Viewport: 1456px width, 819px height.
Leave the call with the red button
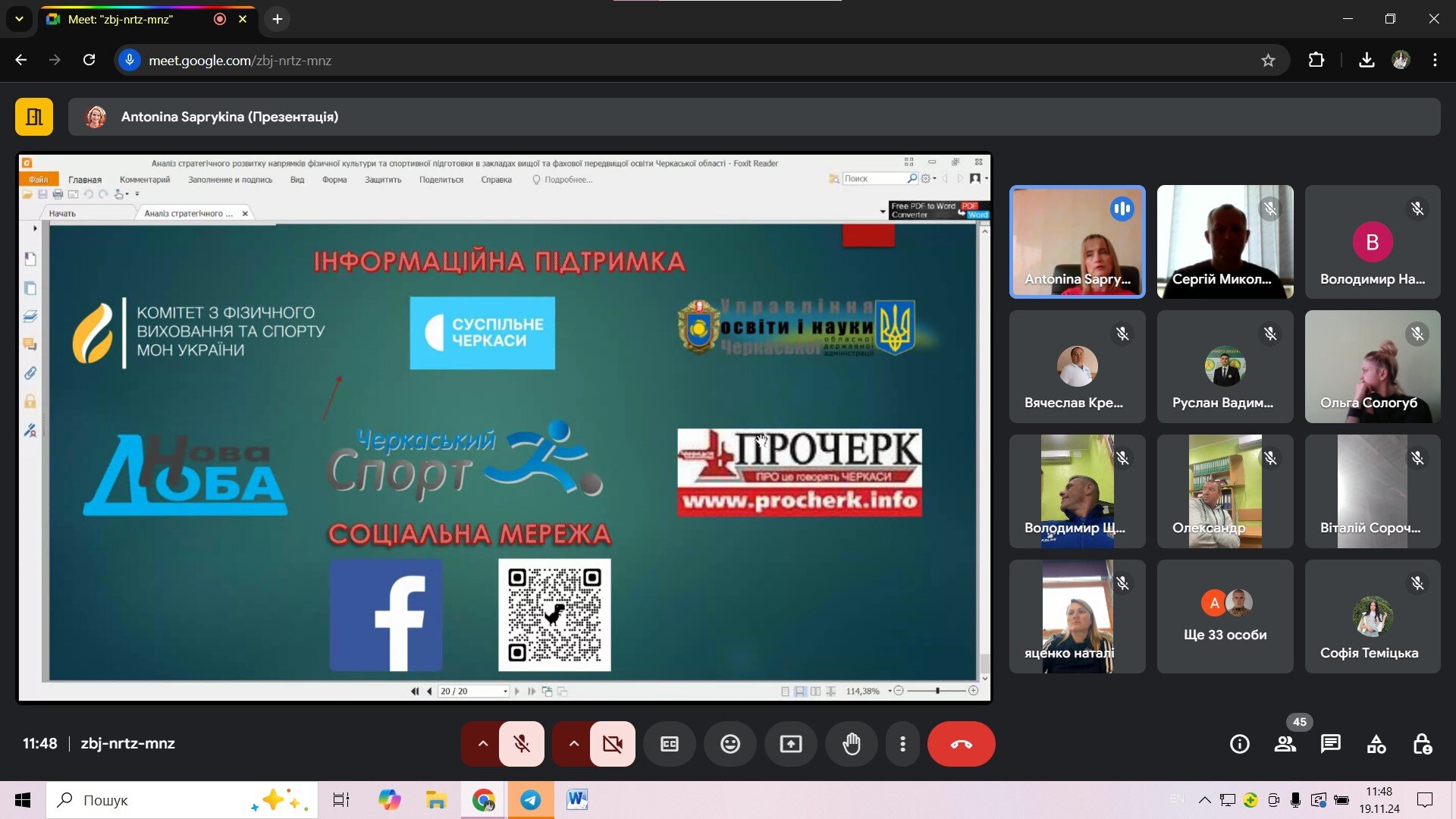tap(961, 744)
